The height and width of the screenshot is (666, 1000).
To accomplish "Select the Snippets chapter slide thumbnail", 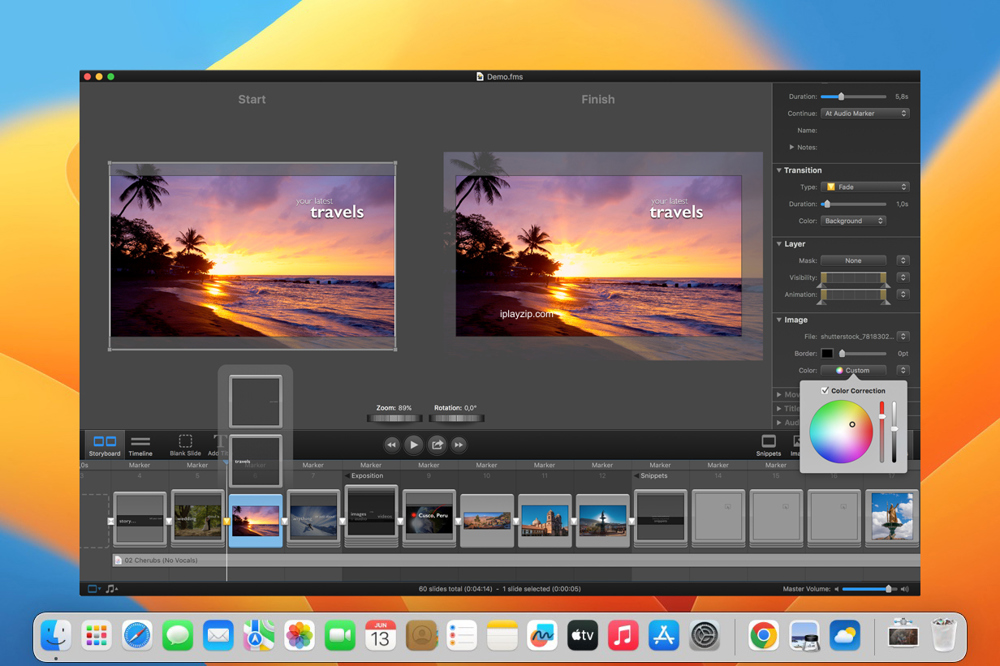I will pos(661,519).
